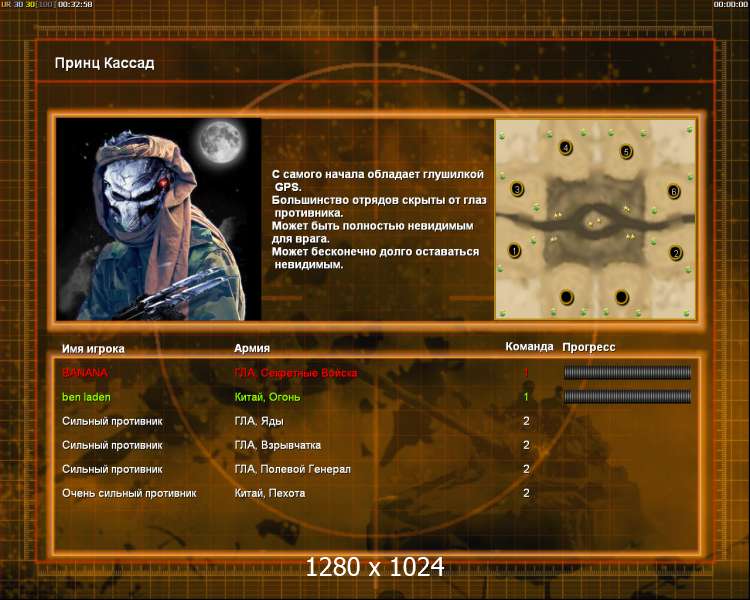This screenshot has width=750, height=600.
Task: Click army 'ГЛА, Секретные Войска'
Action: tap(296, 373)
